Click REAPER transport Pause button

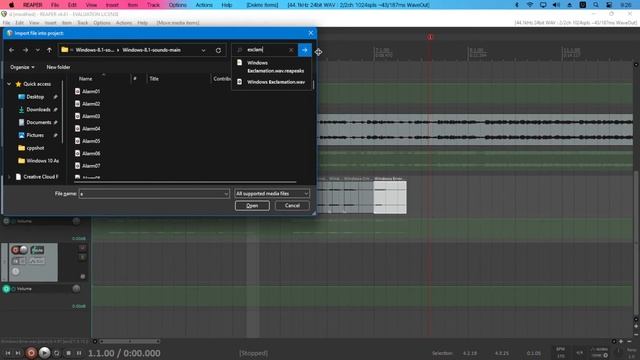click(x=79, y=353)
